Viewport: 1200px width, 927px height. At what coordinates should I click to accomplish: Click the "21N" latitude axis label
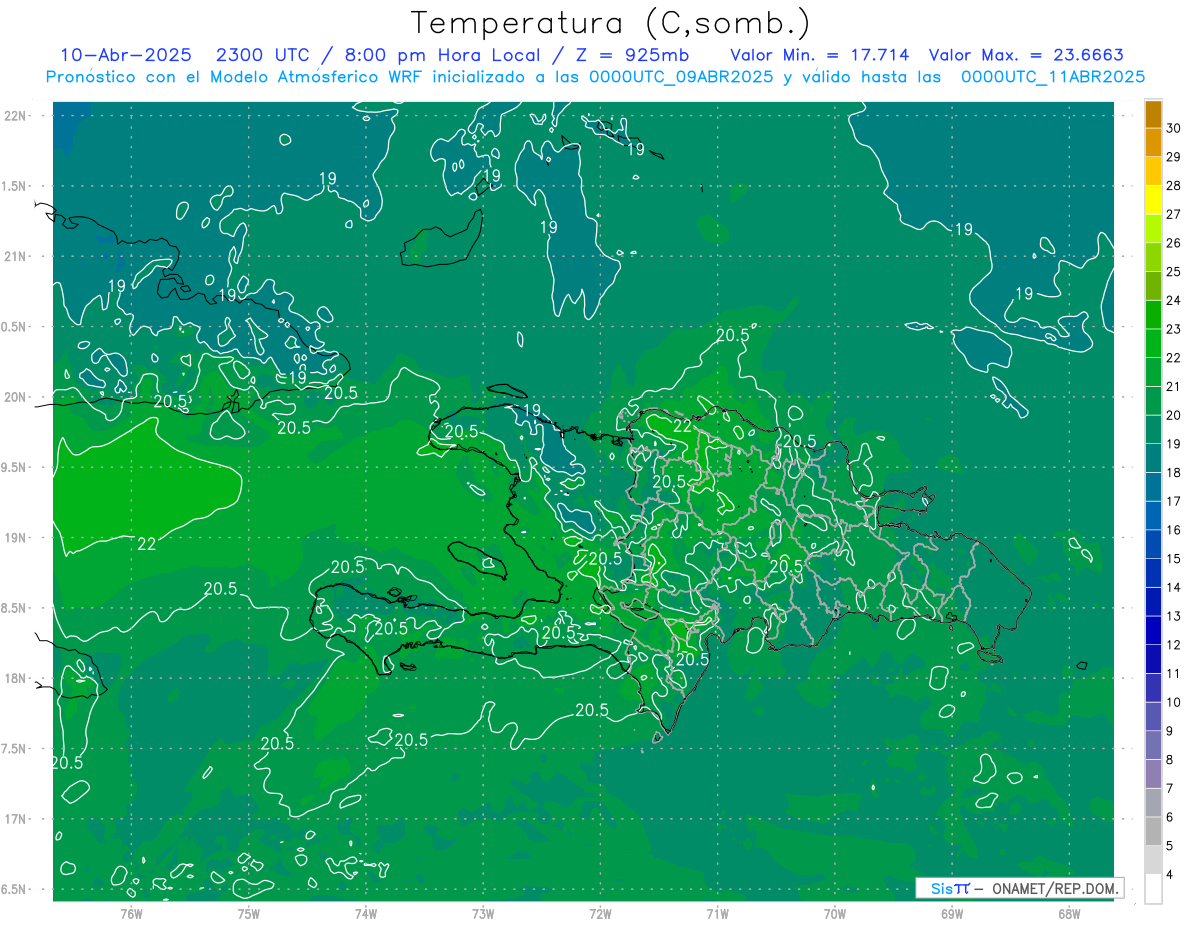point(15,256)
